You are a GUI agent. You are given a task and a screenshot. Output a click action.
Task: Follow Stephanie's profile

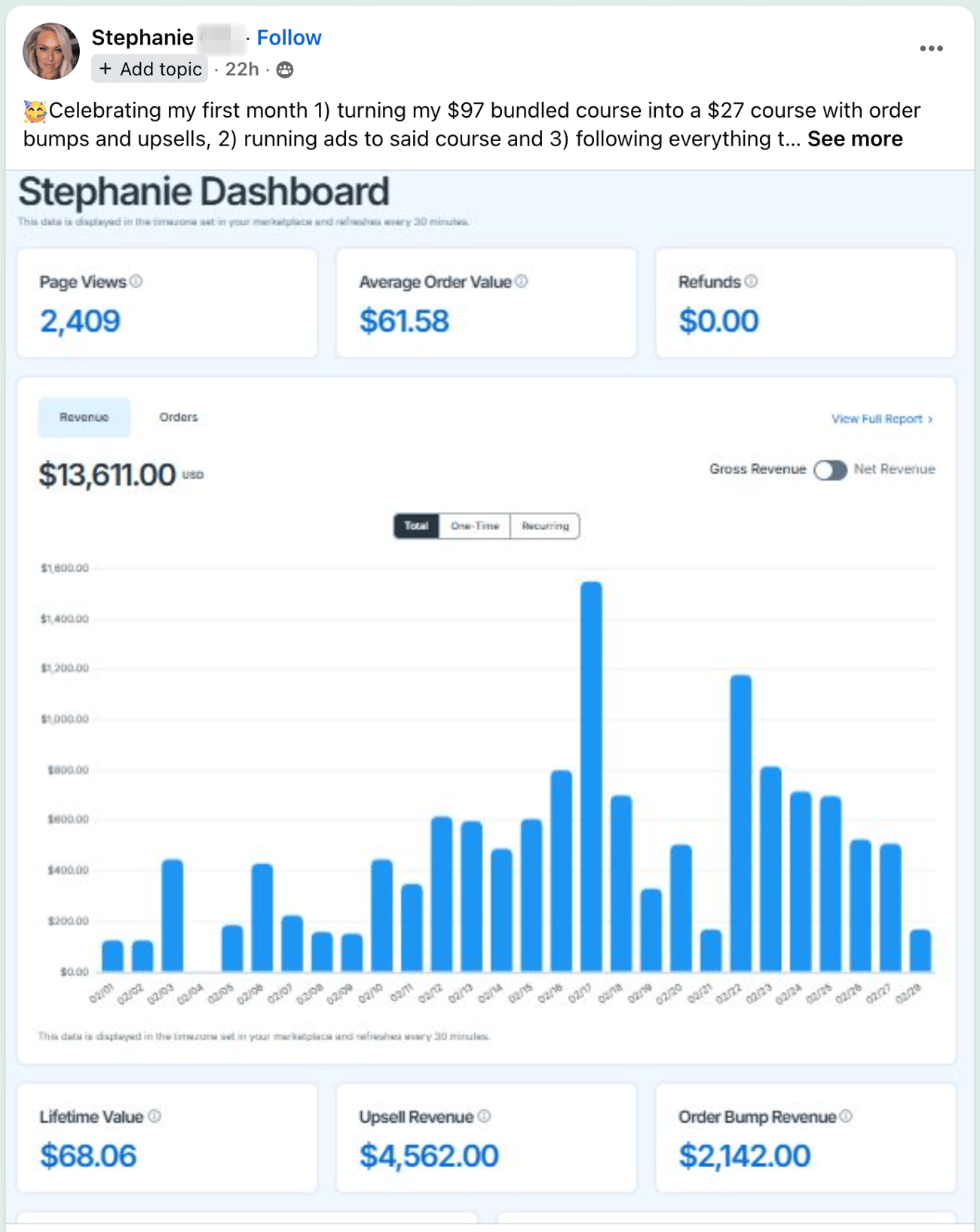pyautogui.click(x=289, y=38)
